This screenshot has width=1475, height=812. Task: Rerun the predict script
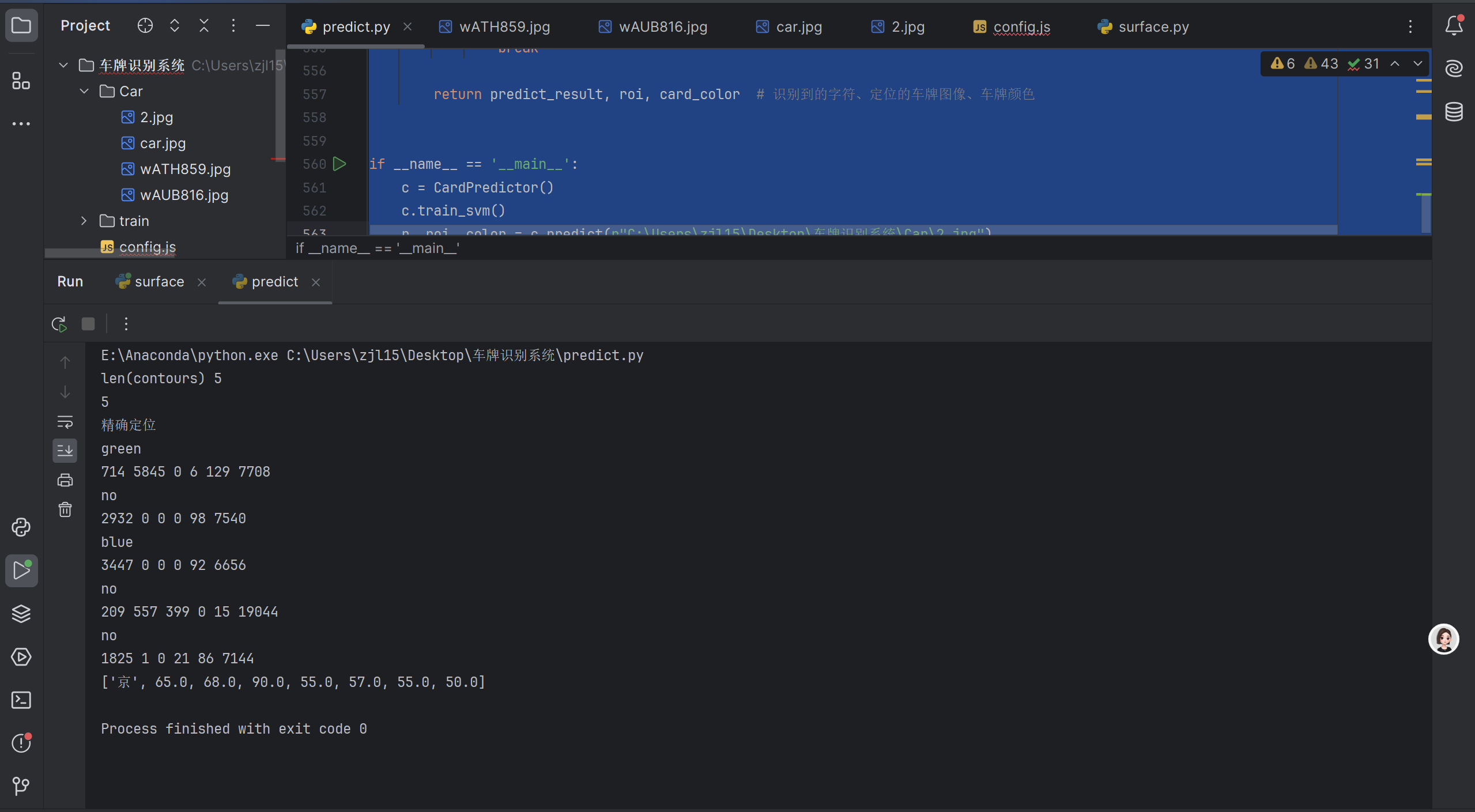[x=59, y=324]
